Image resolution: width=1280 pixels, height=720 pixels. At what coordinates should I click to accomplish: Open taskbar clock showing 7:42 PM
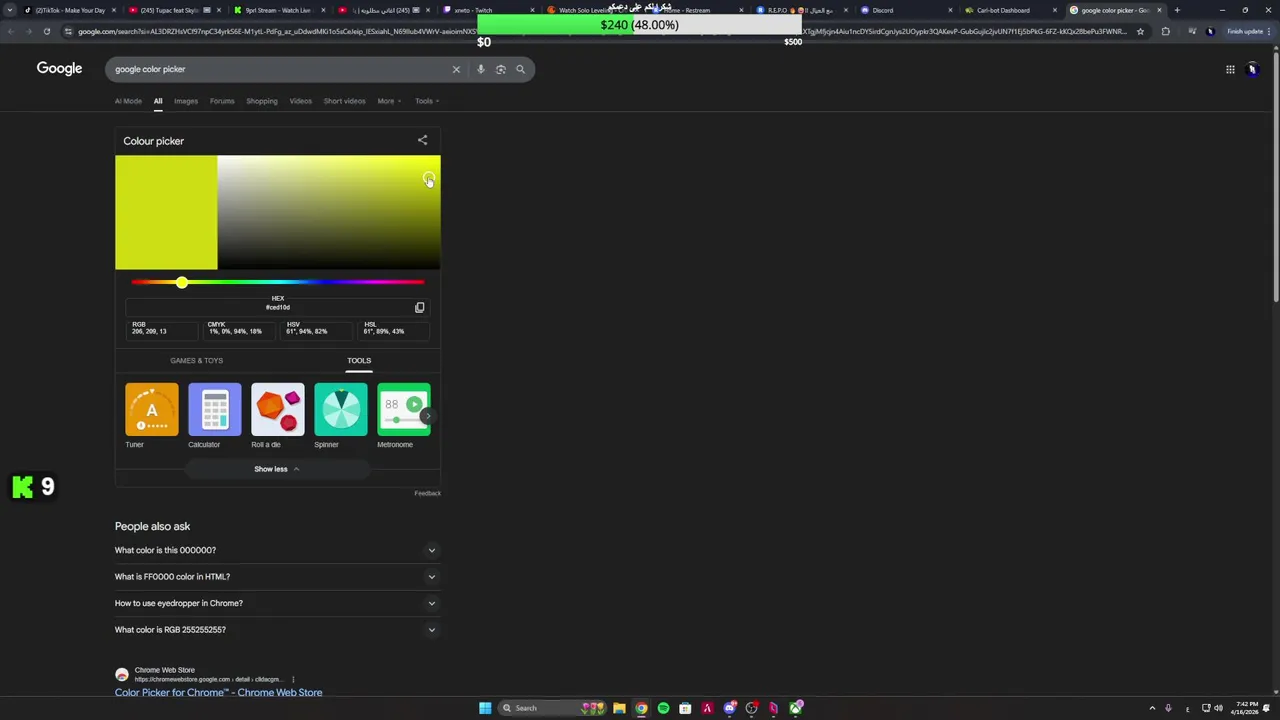1247,708
